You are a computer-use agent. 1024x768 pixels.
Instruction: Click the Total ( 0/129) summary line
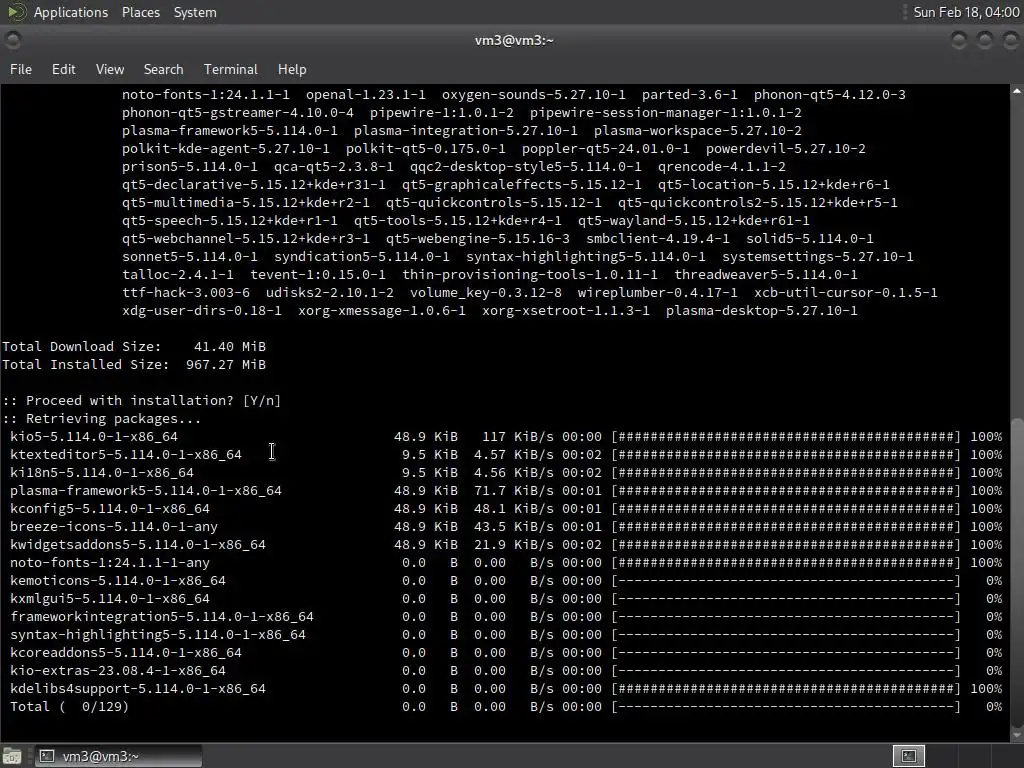(505, 707)
